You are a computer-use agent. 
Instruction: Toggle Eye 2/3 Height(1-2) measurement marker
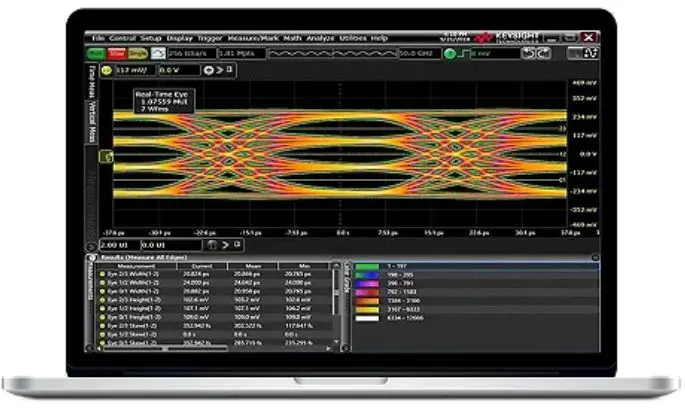point(102,300)
